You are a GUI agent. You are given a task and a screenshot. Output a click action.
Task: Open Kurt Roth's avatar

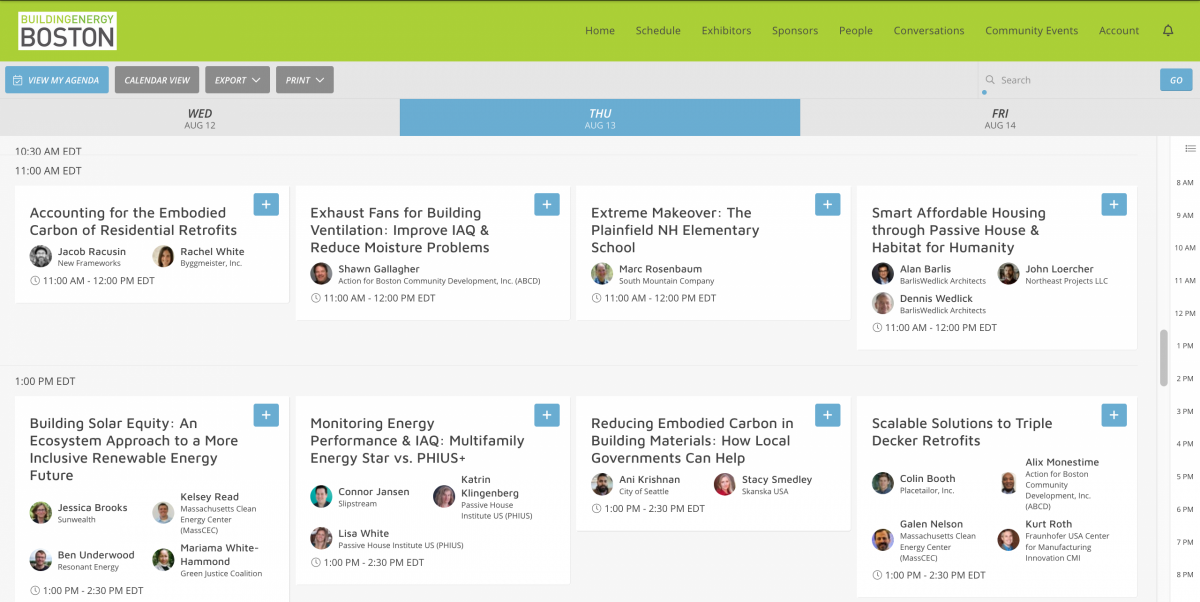[x=1008, y=540]
